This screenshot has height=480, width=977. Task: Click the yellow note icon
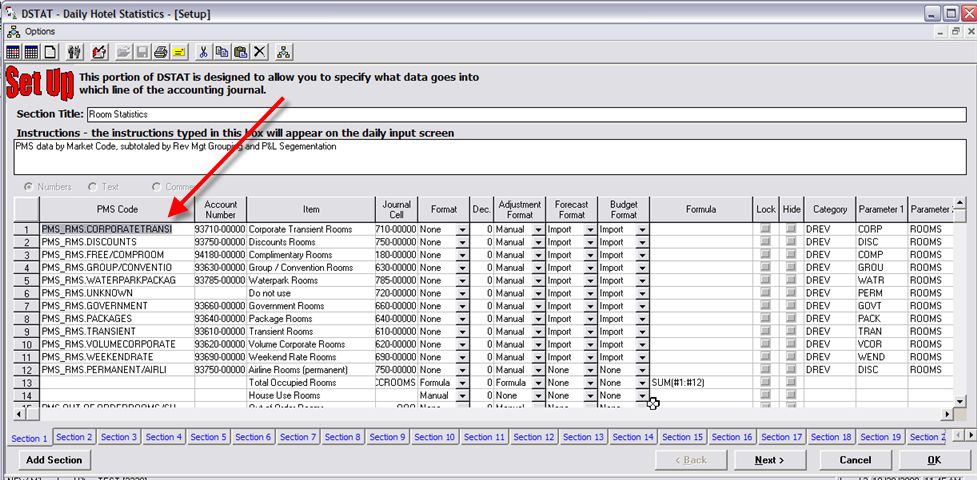click(179, 52)
